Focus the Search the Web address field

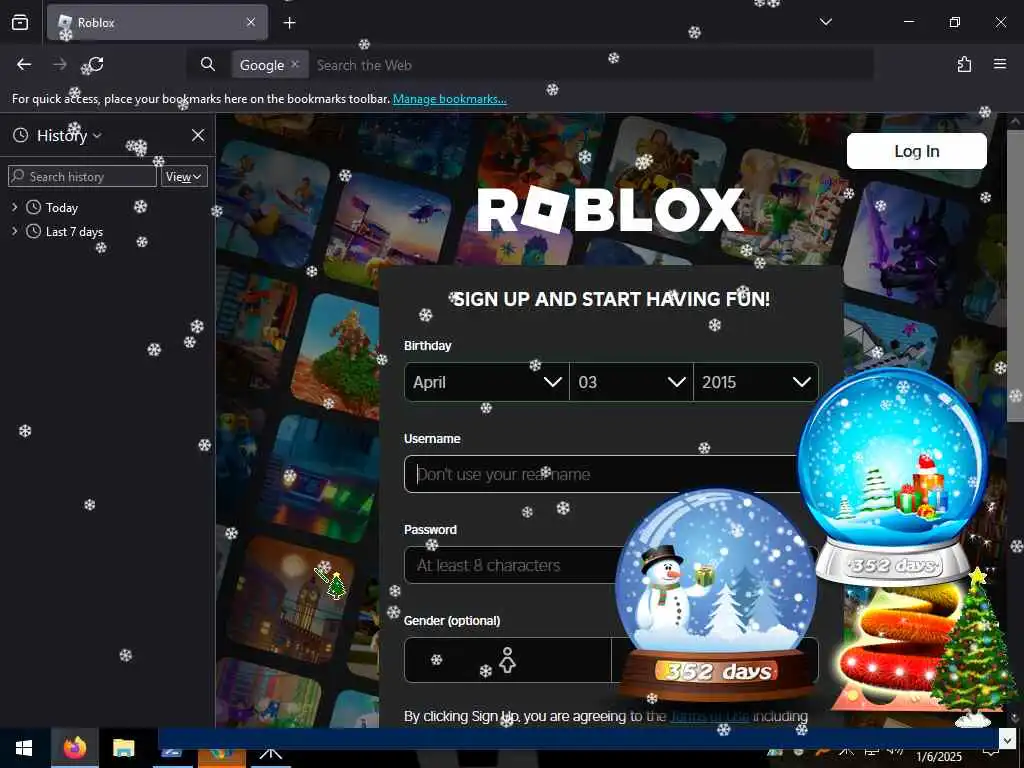click(x=591, y=65)
